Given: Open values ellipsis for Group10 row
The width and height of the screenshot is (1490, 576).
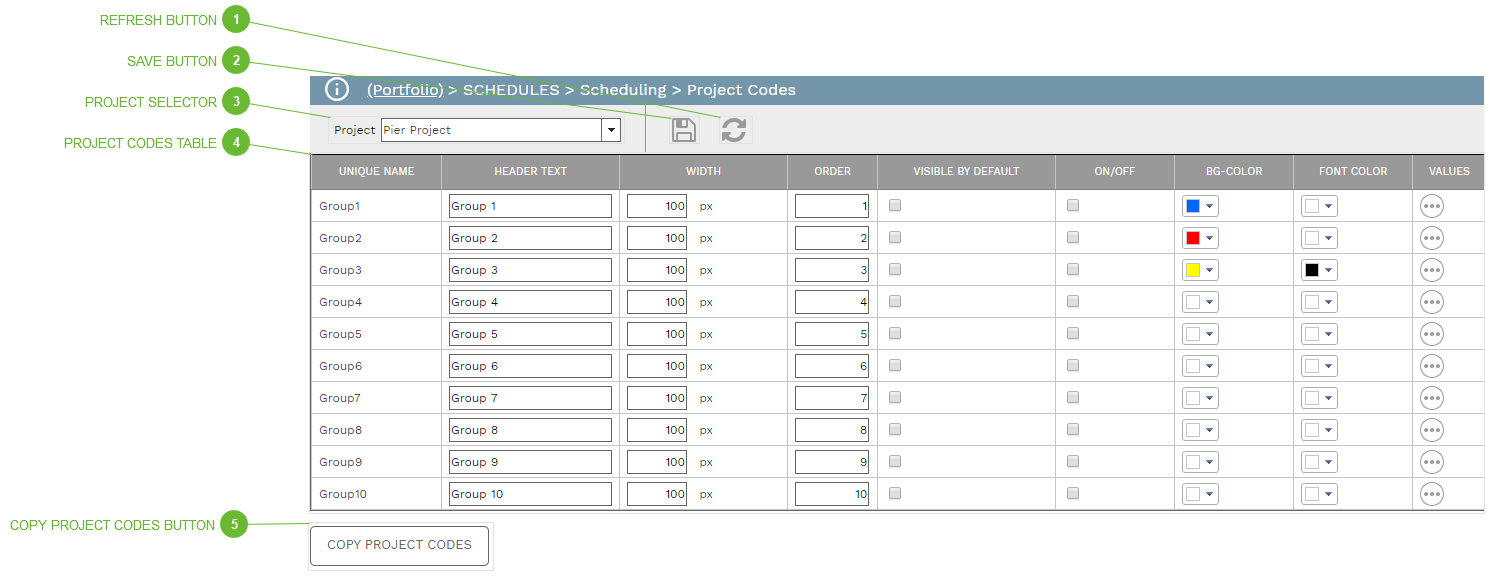Looking at the screenshot, I should (x=1432, y=494).
